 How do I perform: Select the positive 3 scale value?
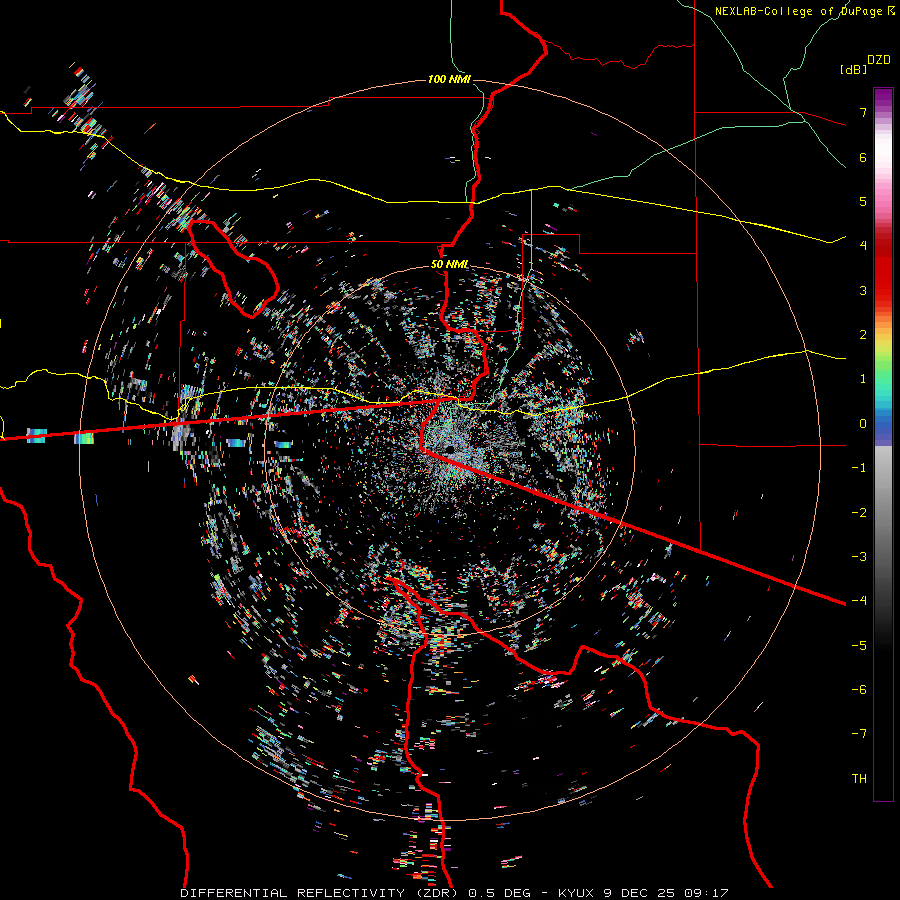(863, 290)
